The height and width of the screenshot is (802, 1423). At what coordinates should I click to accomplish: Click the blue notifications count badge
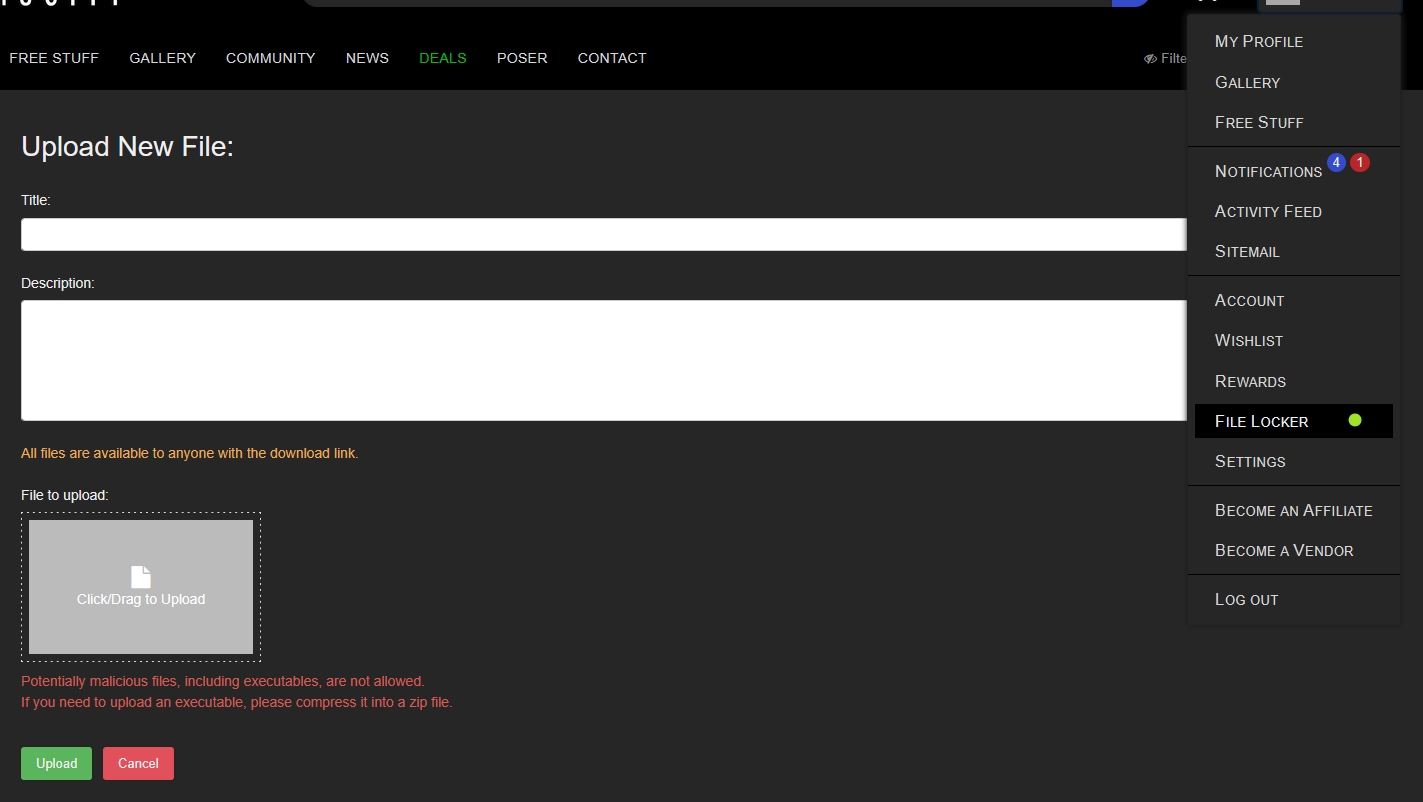[x=1336, y=162]
